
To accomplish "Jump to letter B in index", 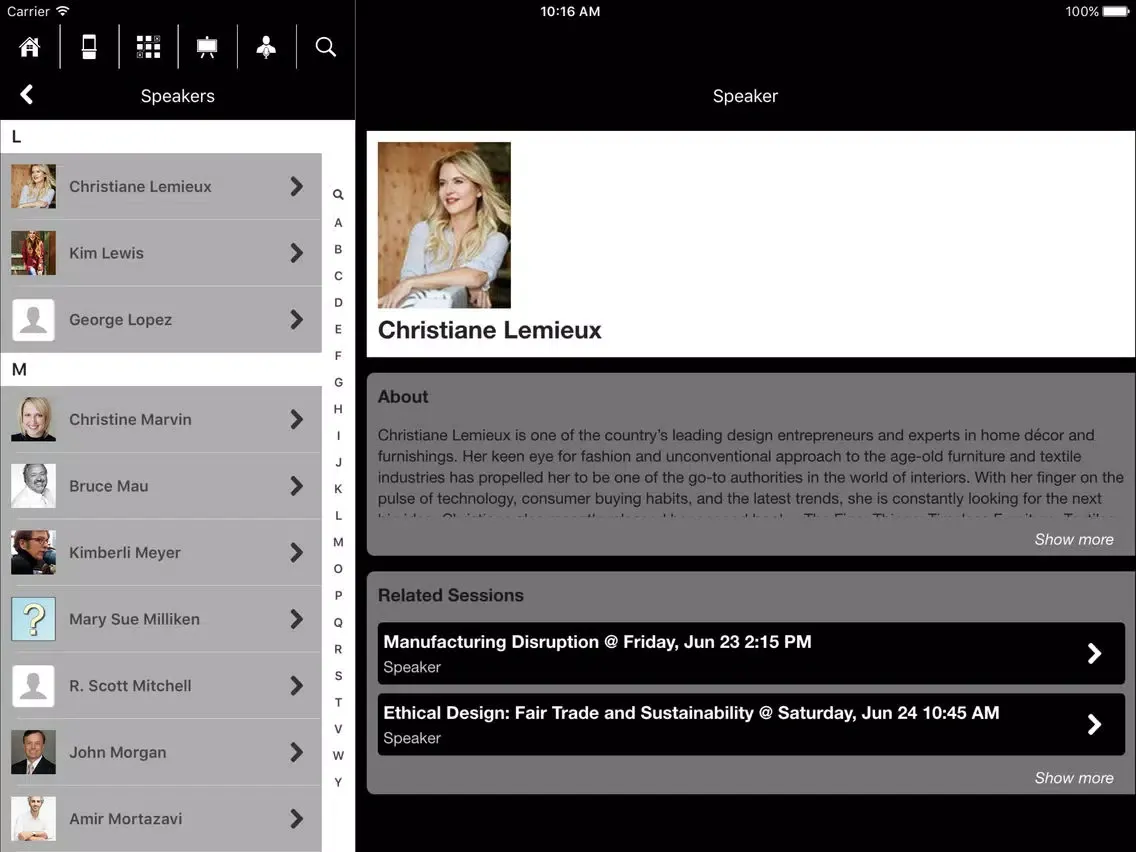I will (338, 249).
